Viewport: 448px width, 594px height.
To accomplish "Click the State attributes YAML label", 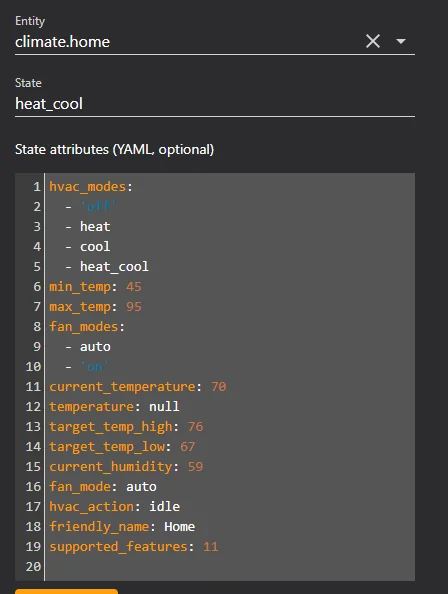I will [114, 149].
